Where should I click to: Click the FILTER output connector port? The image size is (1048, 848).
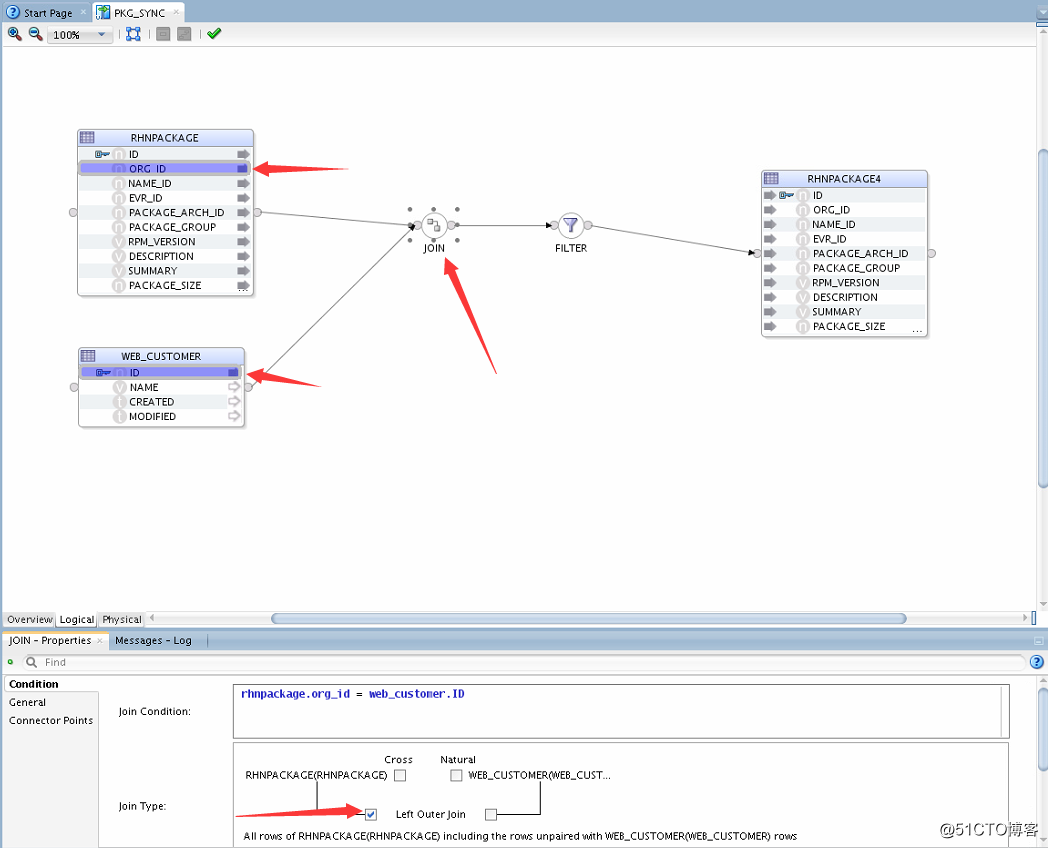588,225
